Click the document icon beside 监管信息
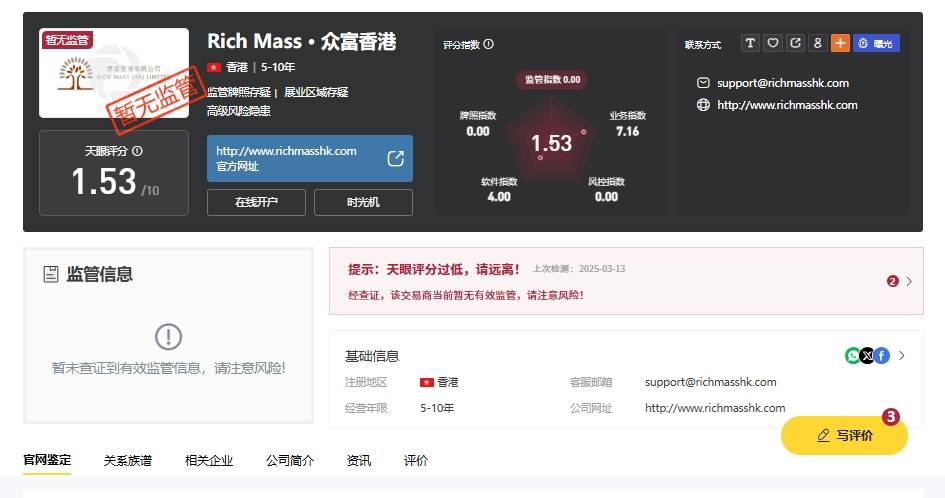This screenshot has height=498, width=945. pos(51,274)
